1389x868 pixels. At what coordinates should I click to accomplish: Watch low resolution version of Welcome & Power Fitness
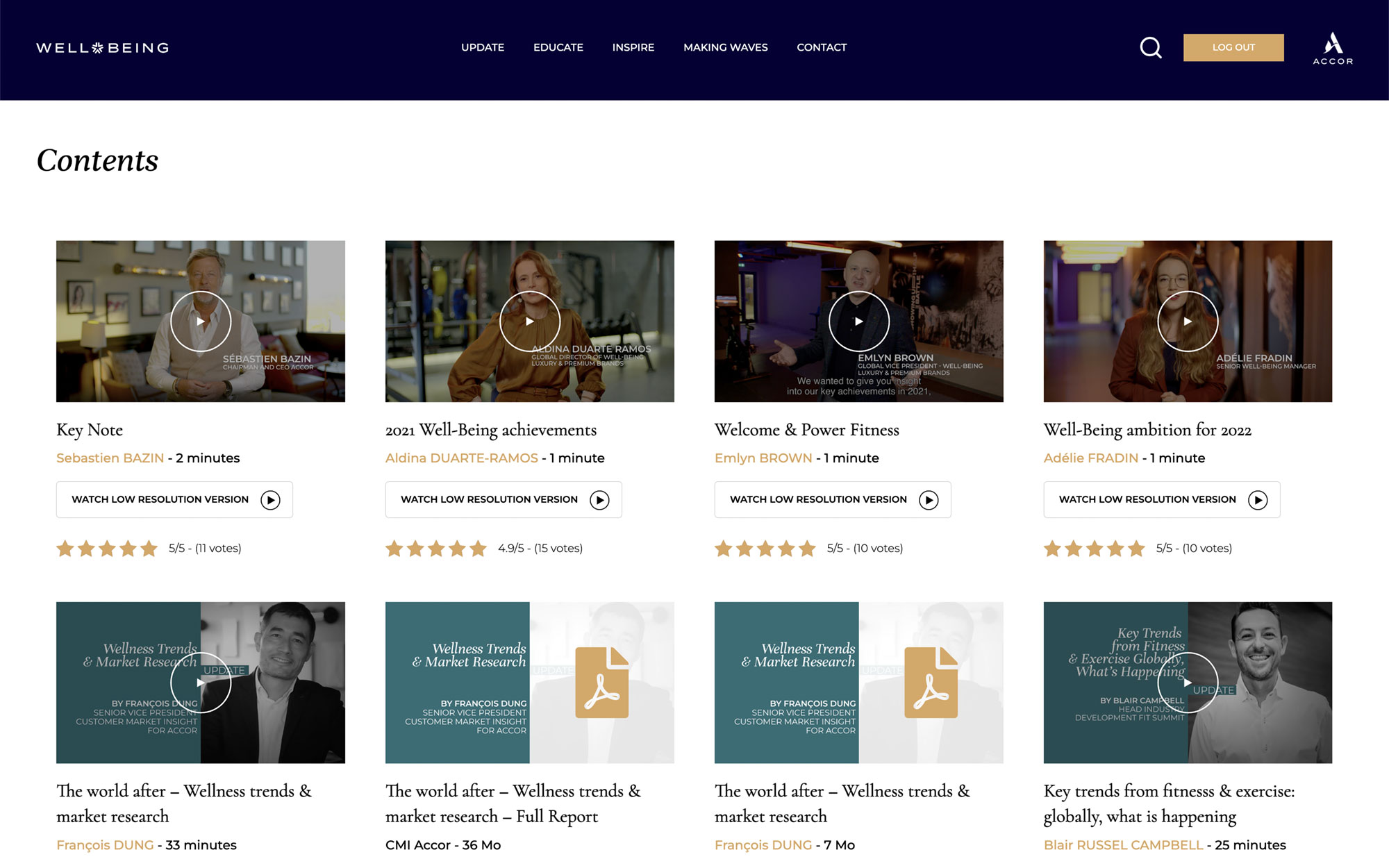click(833, 499)
